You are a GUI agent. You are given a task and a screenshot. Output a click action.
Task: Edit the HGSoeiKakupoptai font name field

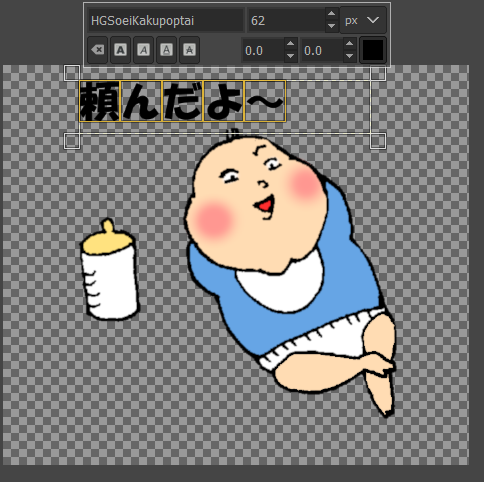pyautogui.click(x=166, y=21)
